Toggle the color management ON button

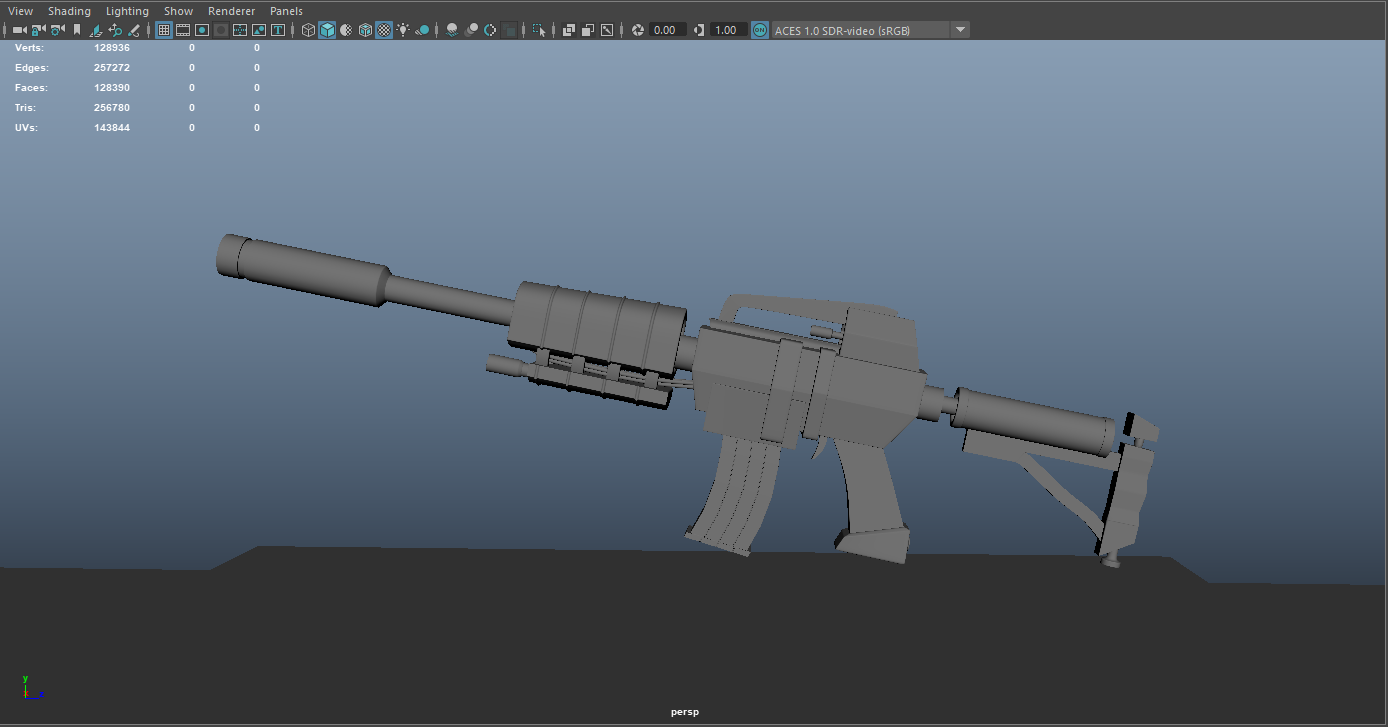point(760,30)
